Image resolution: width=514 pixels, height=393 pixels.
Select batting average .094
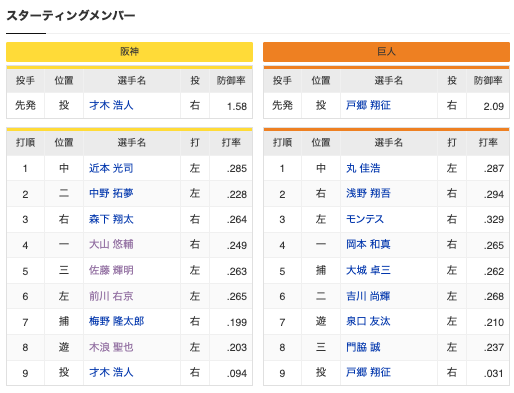point(237,373)
